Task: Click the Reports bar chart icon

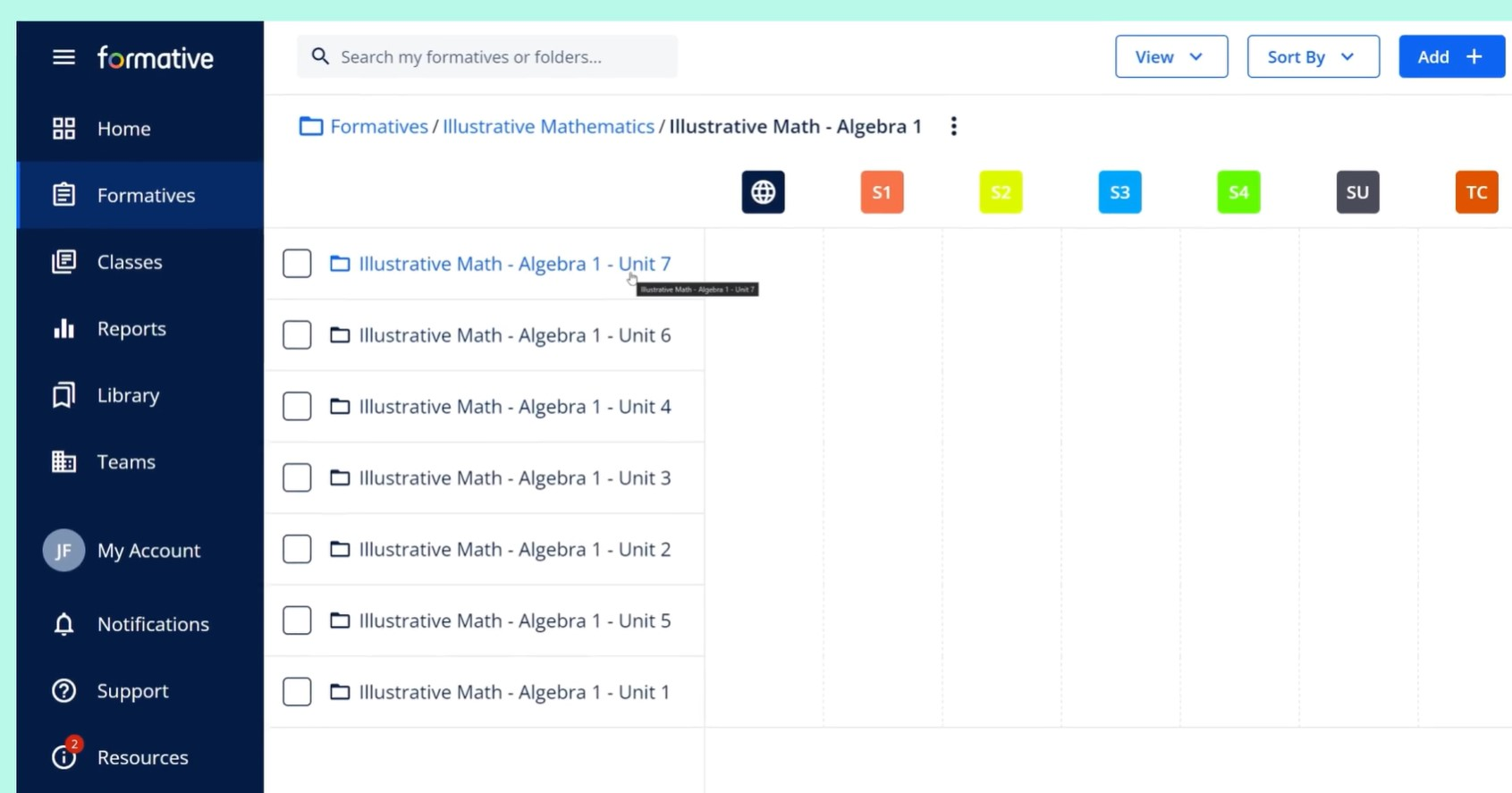Action: click(63, 329)
